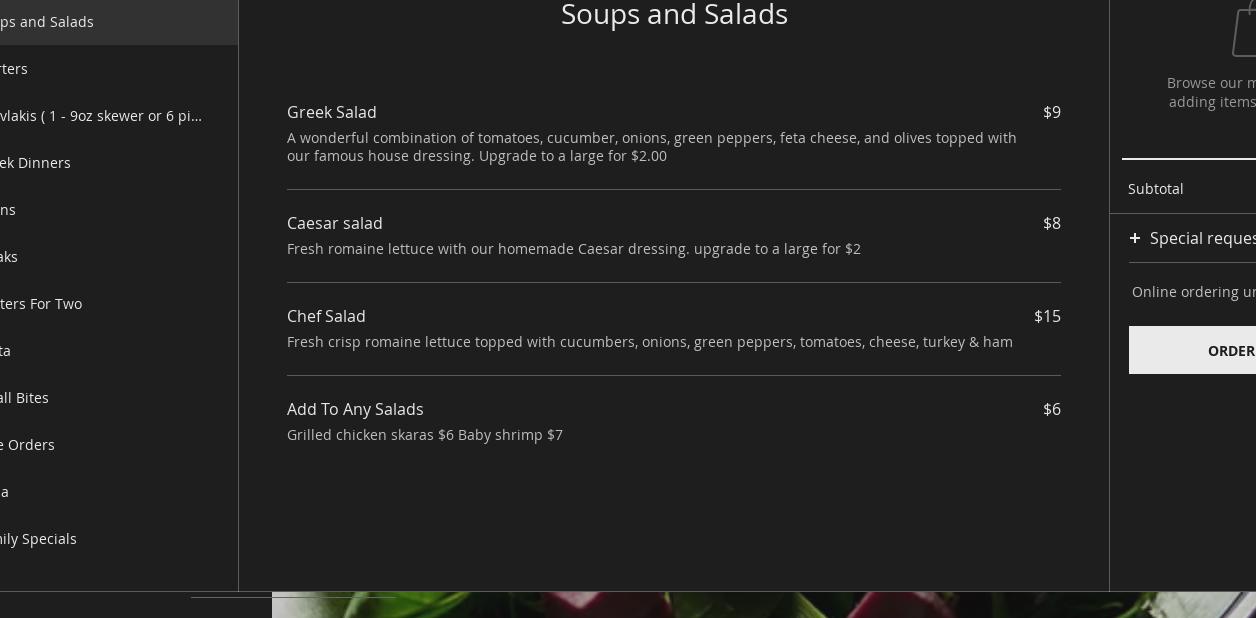The height and width of the screenshot is (618, 1256).
Task: Click the shopping bag icon in cart panel
Action: [x=1244, y=32]
